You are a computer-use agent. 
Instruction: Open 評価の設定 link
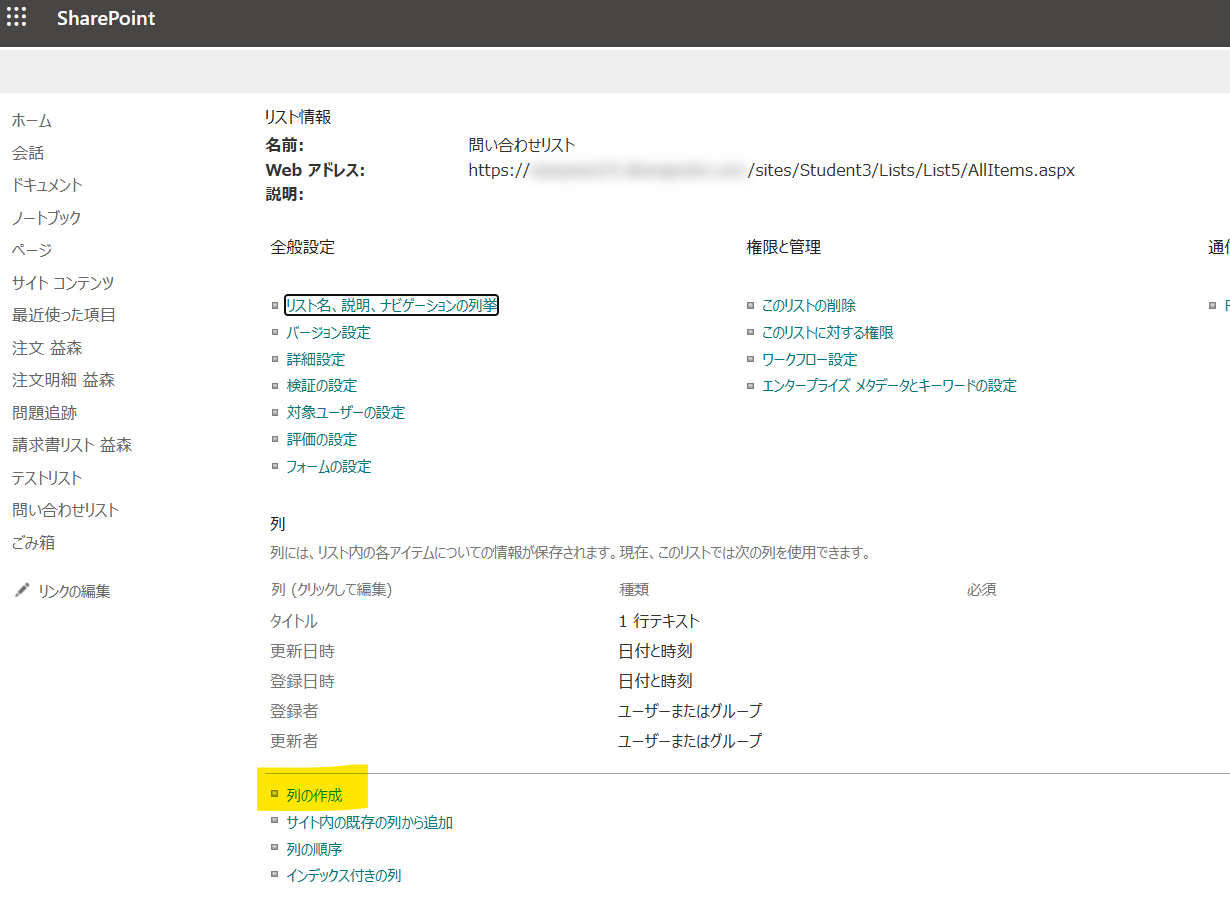coord(321,439)
